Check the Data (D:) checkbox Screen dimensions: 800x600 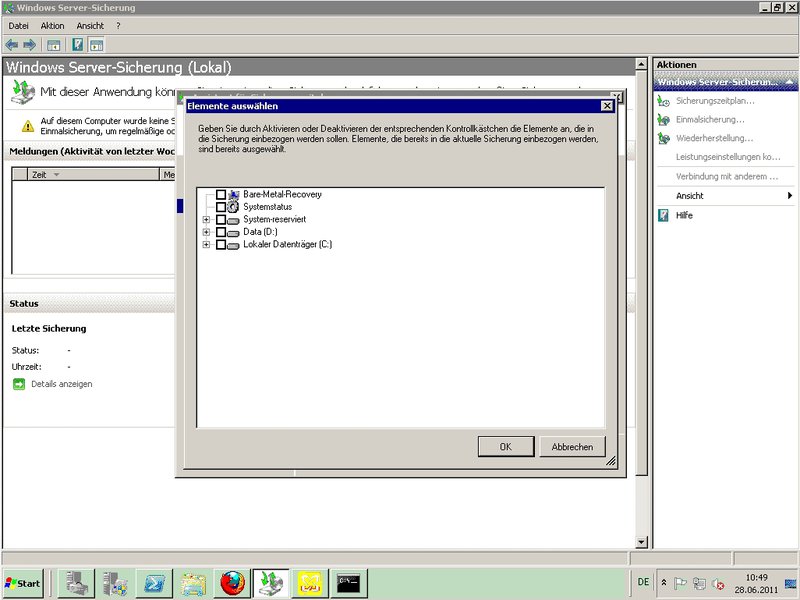click(221, 232)
